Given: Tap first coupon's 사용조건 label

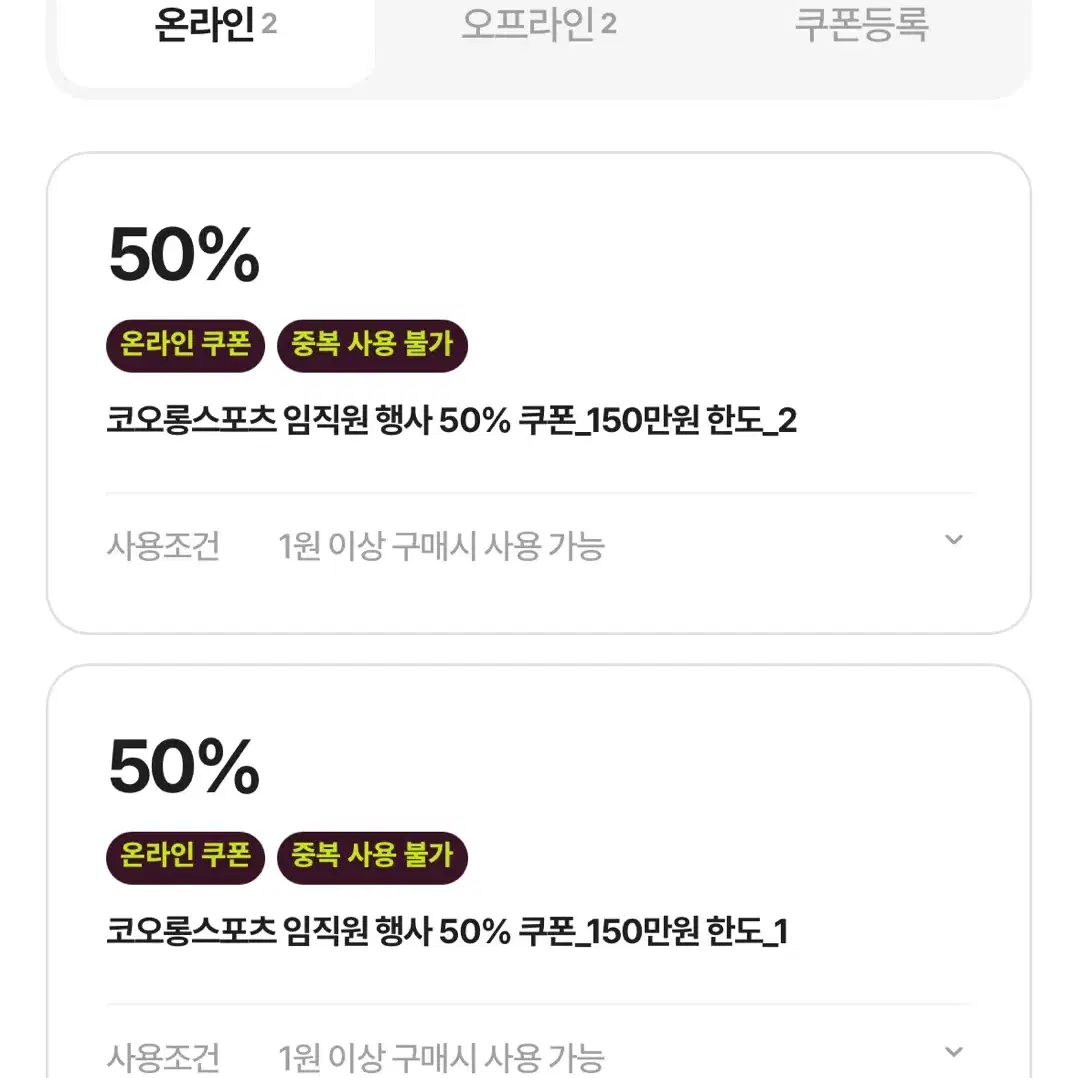Looking at the screenshot, I should (x=163, y=547).
